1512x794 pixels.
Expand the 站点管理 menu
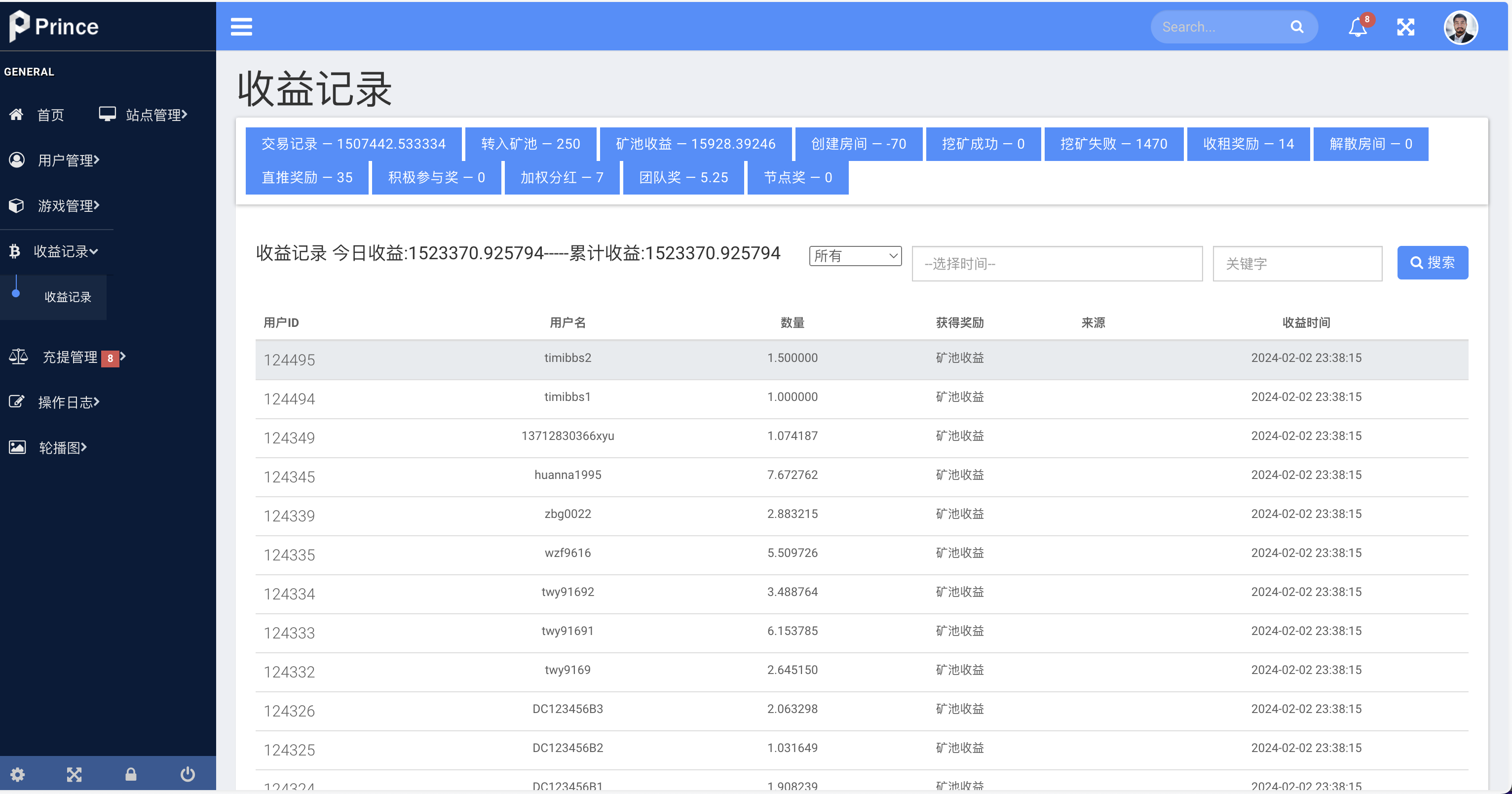tap(155, 115)
